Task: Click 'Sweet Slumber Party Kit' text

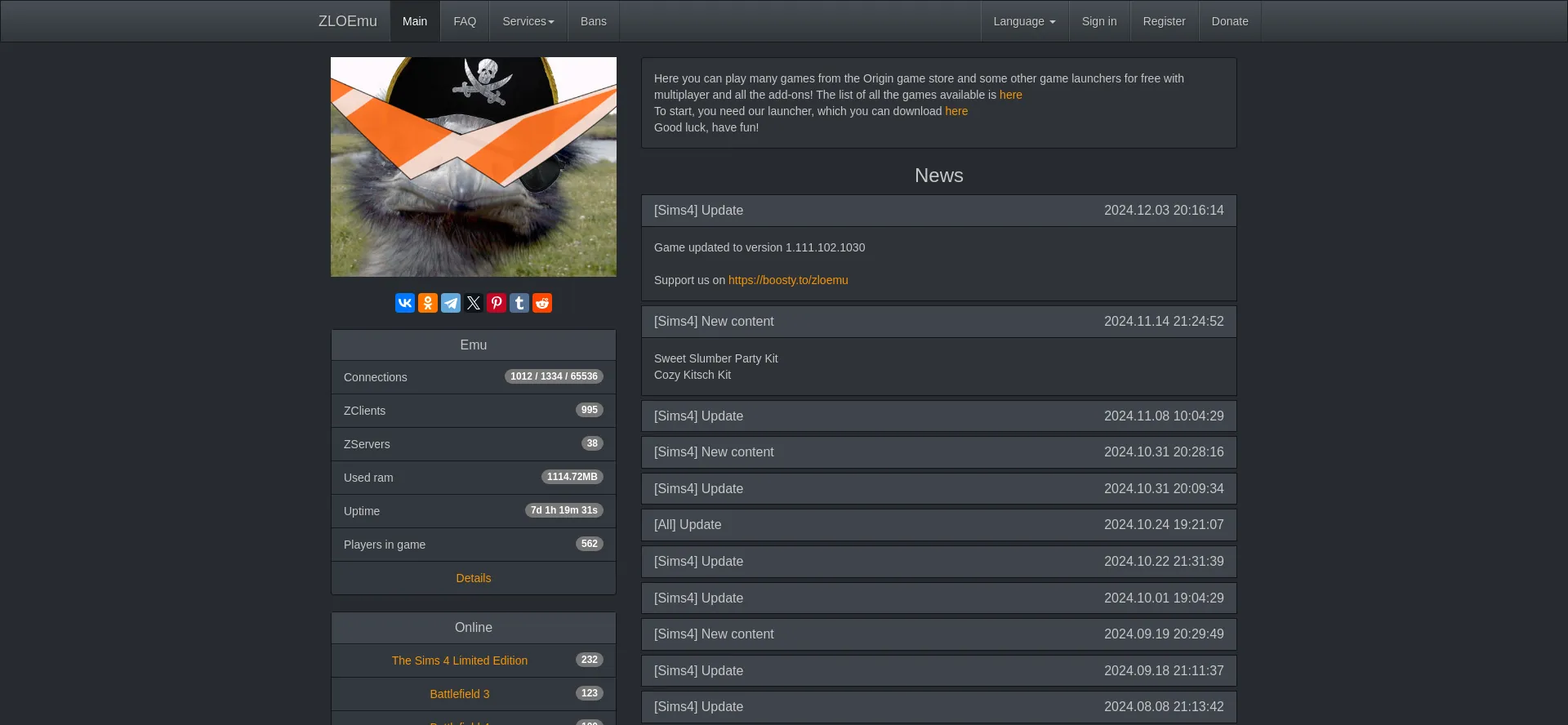Action: pyautogui.click(x=716, y=358)
